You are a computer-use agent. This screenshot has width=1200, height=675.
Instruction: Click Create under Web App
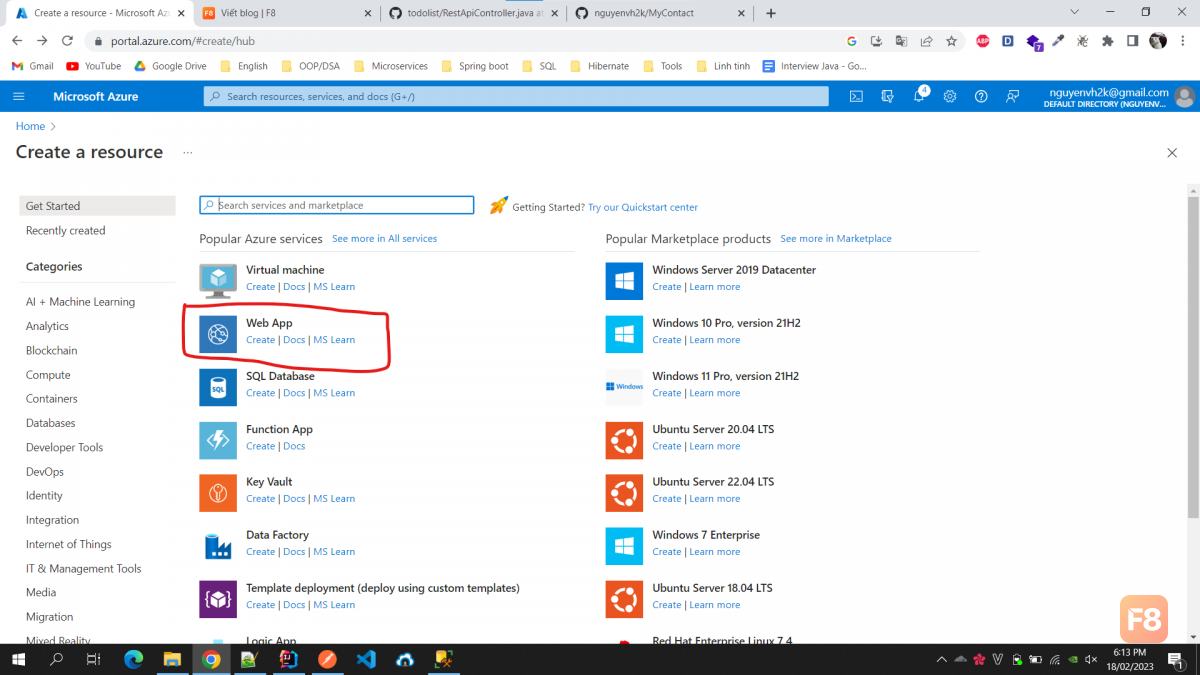point(260,340)
